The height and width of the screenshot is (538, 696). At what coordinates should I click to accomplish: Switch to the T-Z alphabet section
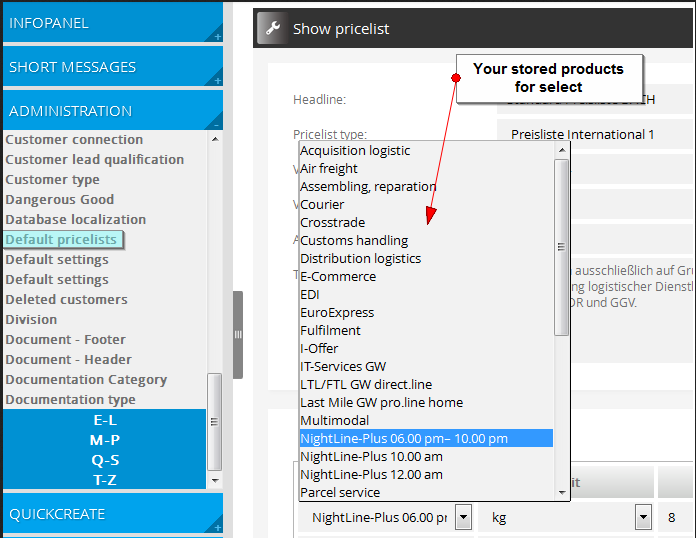[104, 481]
